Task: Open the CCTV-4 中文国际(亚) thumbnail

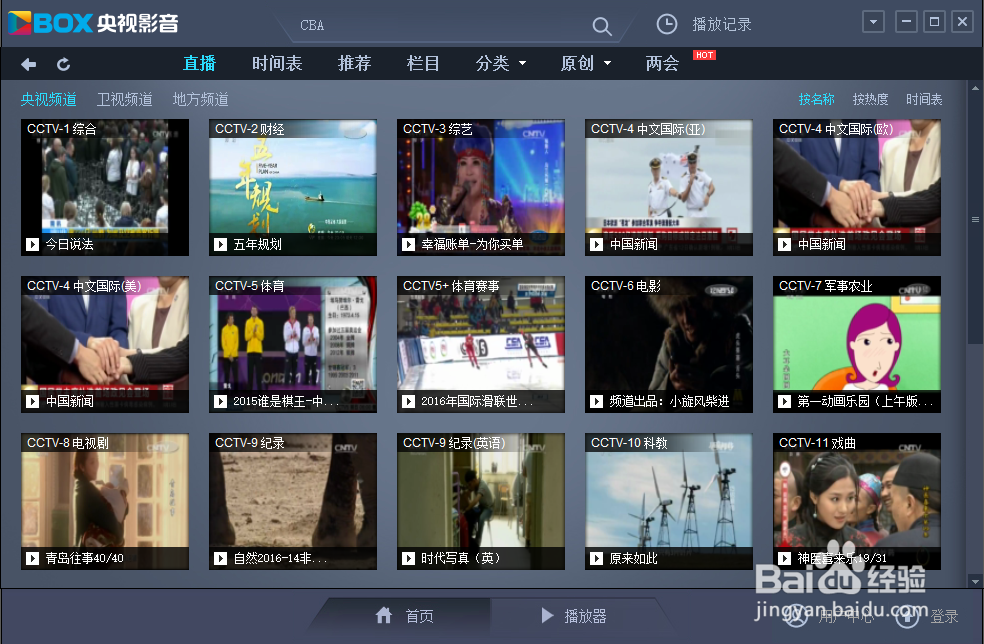Action: (x=669, y=187)
